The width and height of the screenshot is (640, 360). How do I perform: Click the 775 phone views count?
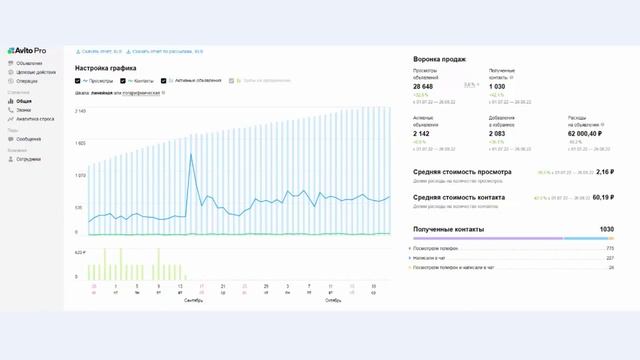click(610, 249)
